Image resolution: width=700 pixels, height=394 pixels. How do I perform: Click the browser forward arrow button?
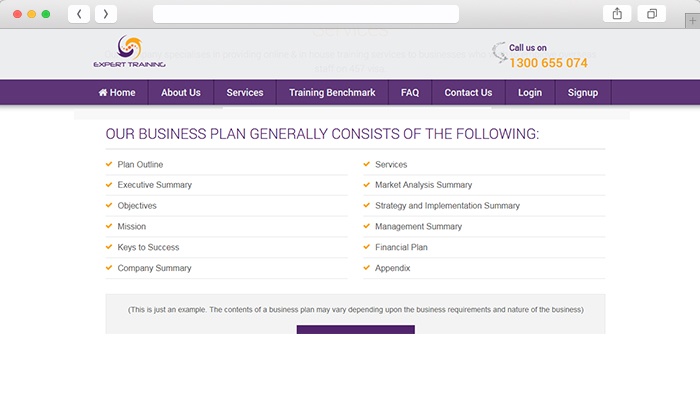pyautogui.click(x=106, y=14)
